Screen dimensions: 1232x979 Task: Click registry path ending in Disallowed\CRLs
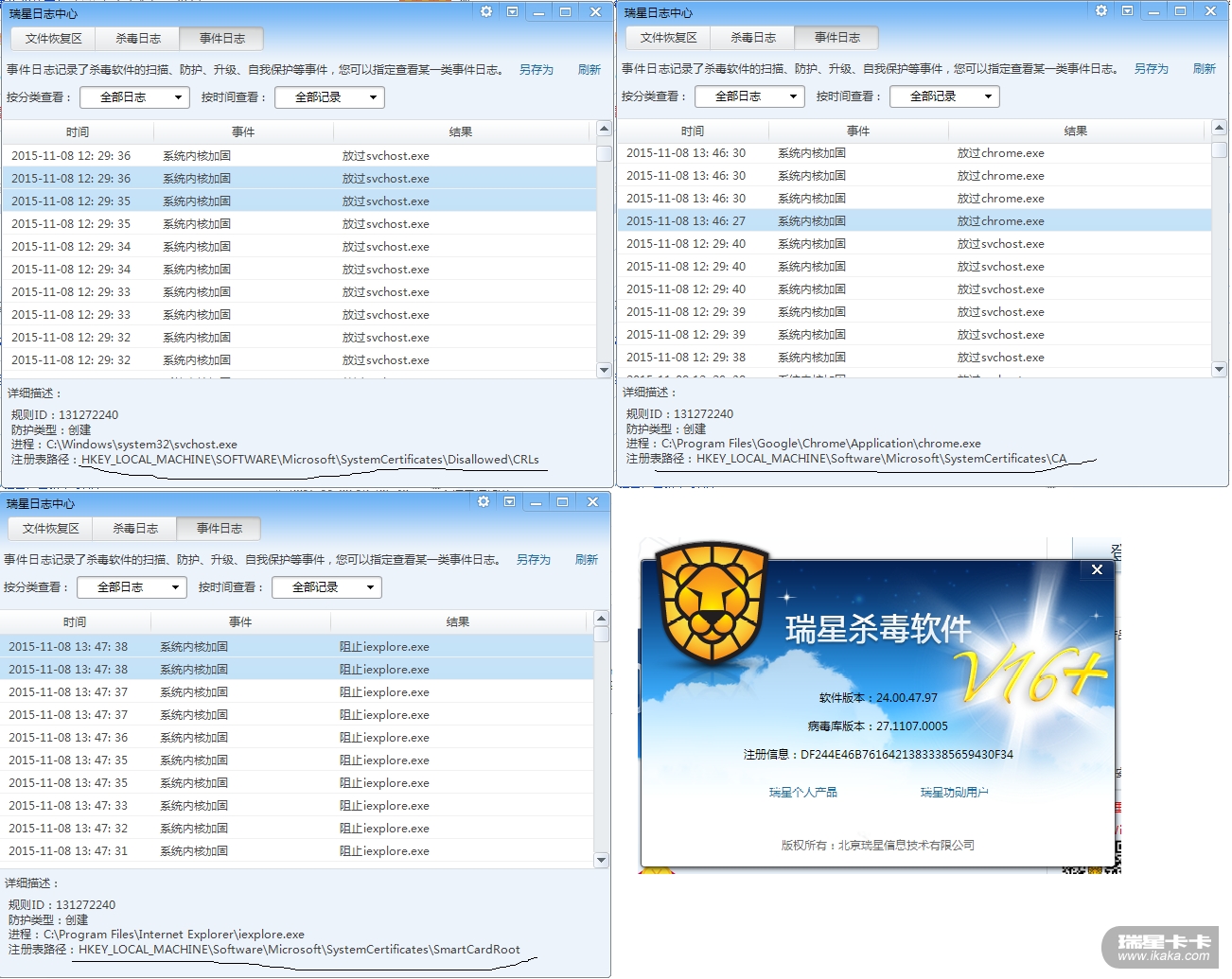click(x=310, y=460)
